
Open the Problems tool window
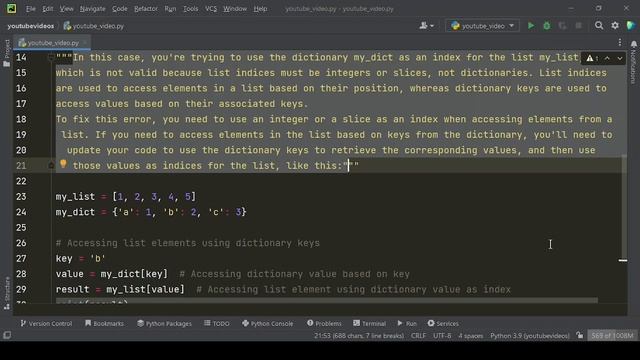(324, 323)
